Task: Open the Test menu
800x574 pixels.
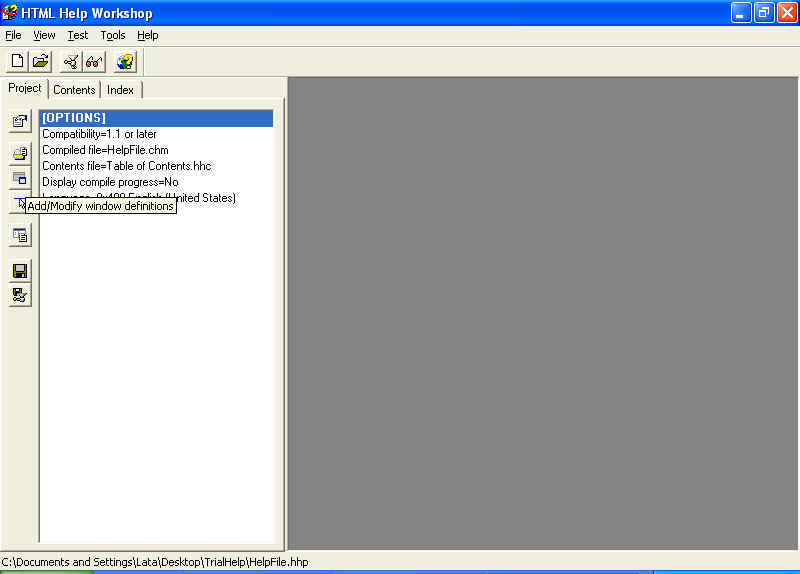Action: click(x=78, y=35)
